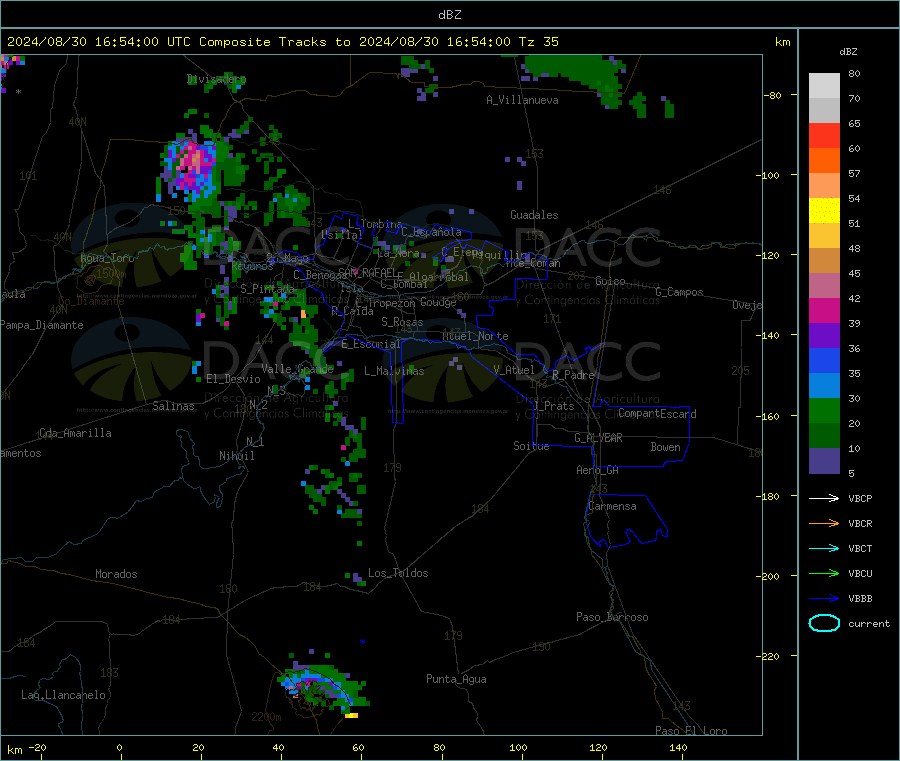Click the timestamp 2024/08/30 16:54:00 UTC header
Image resolution: width=900 pixels, height=761 pixels.
coord(99,42)
